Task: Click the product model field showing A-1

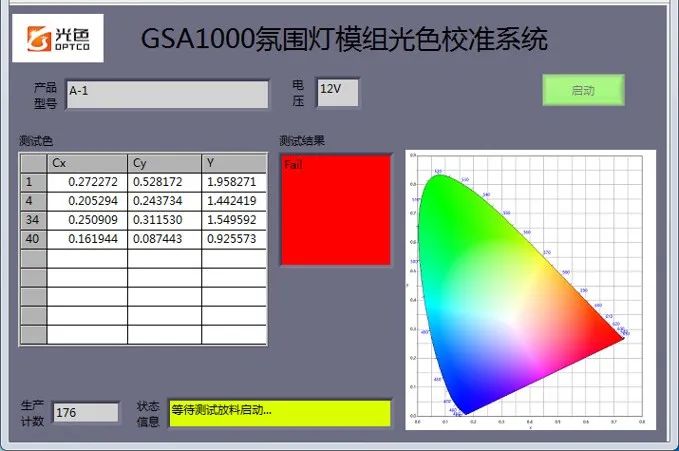Action: (x=167, y=94)
